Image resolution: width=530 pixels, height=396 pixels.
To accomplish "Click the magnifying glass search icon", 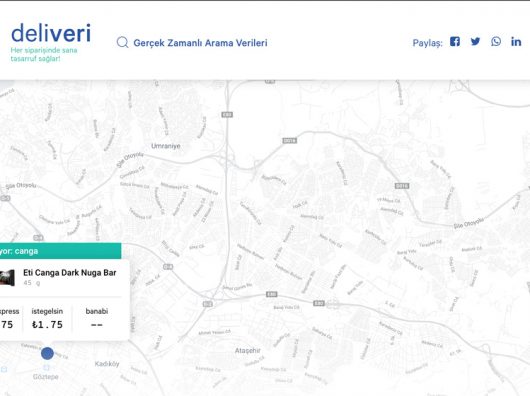I will click(122, 43).
